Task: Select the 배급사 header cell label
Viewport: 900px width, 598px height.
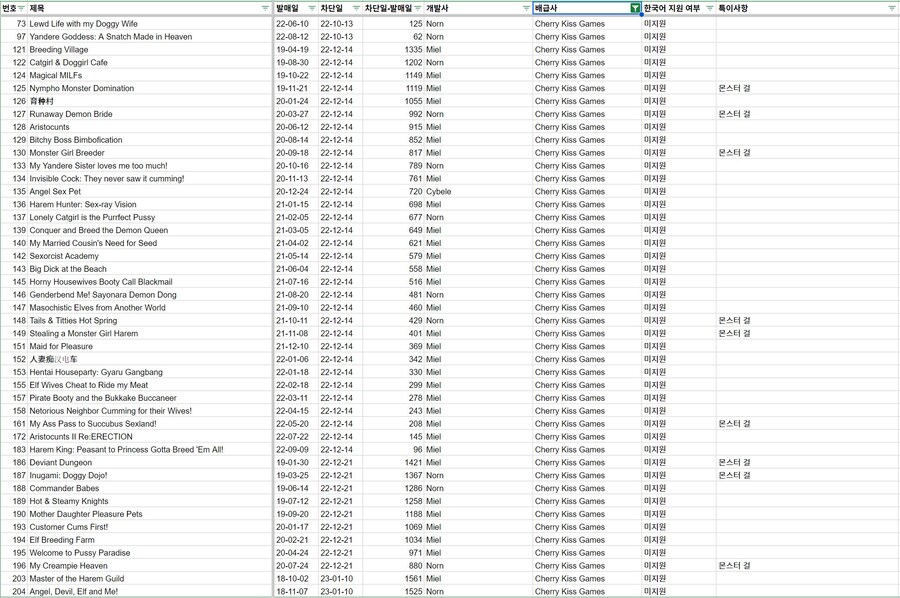Action: click(x=546, y=8)
